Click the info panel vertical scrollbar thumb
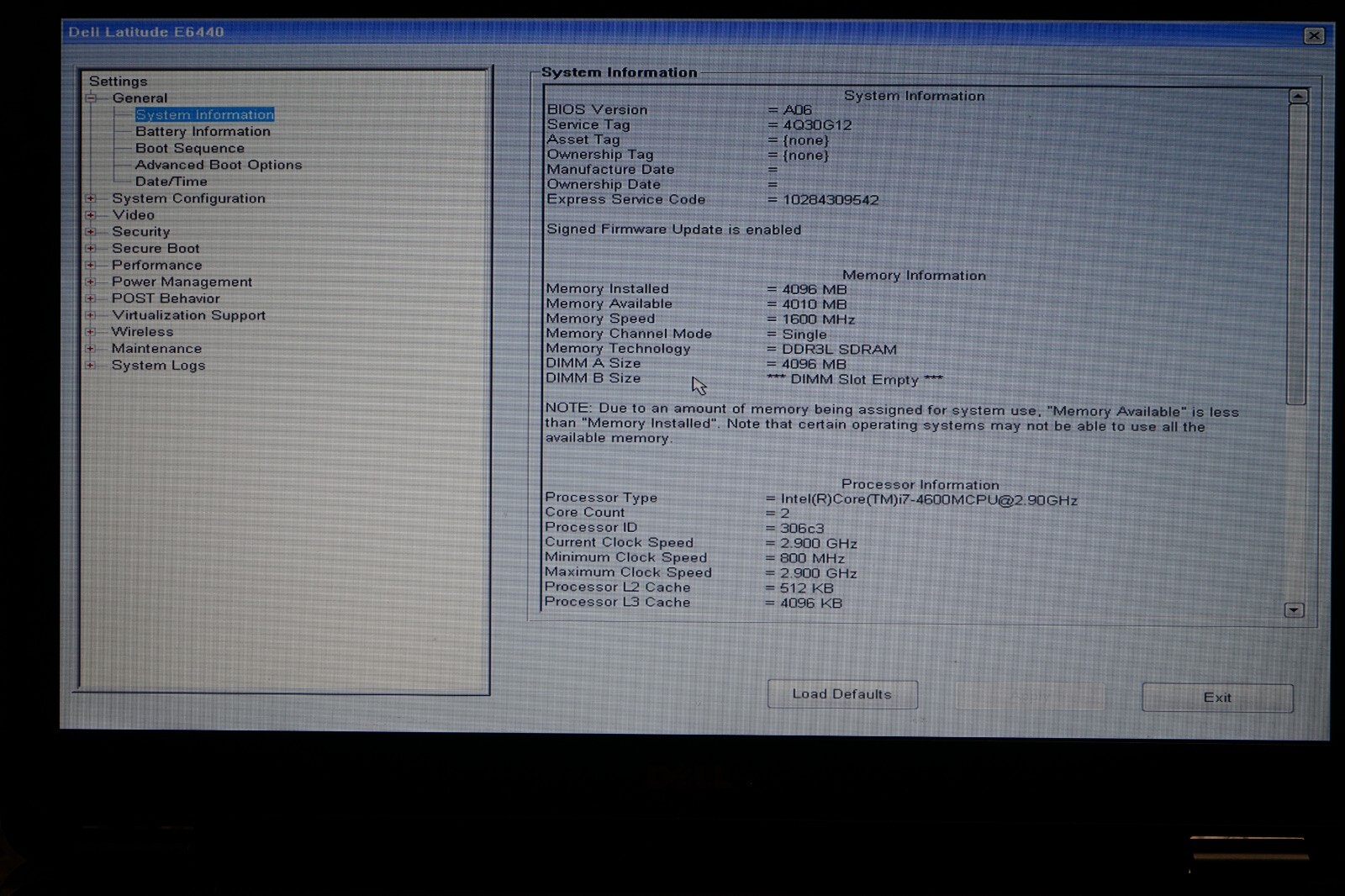This screenshot has width=1345, height=896. click(x=1297, y=254)
